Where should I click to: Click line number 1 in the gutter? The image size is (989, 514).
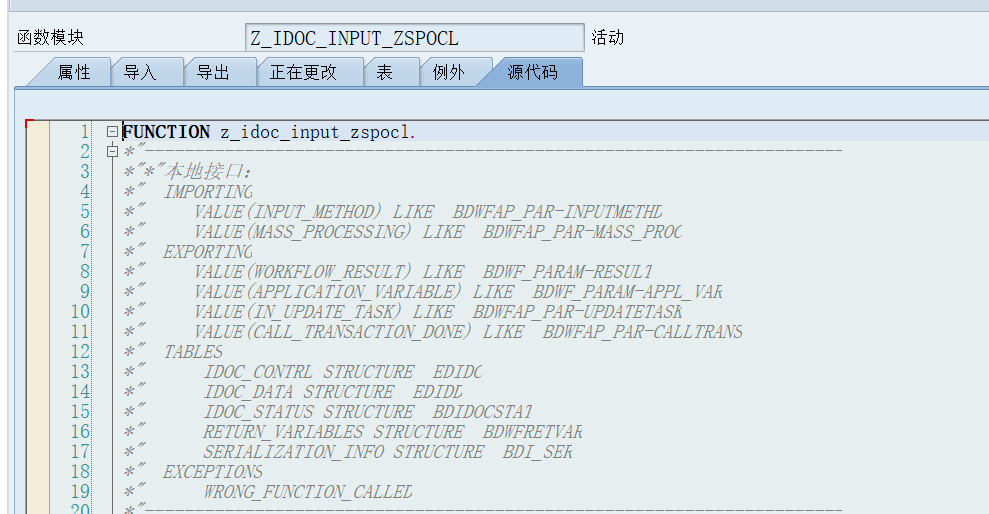[x=85, y=132]
